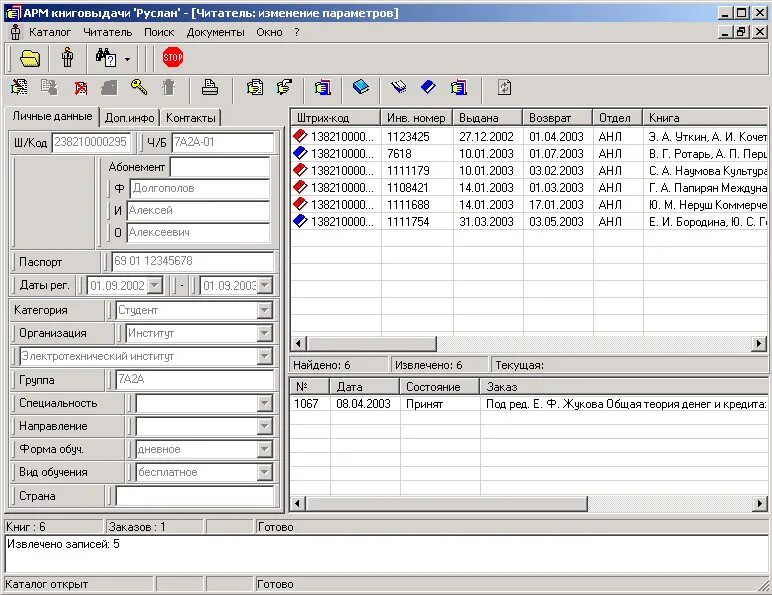This screenshot has height=595, width=772.
Task: Click the greyed-out person icon in reader toolbar
Action: [x=168, y=87]
